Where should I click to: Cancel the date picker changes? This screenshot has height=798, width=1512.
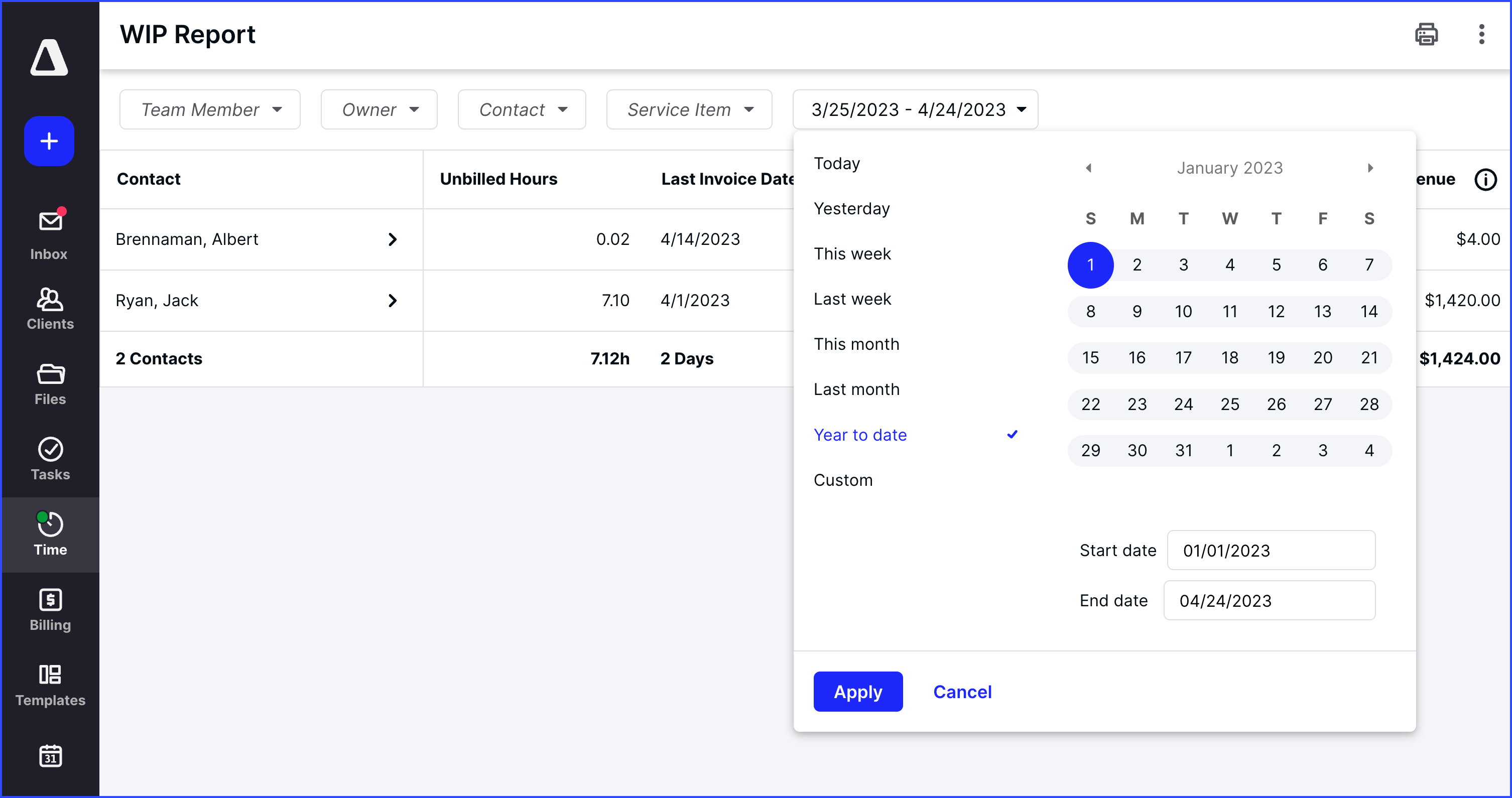coord(962,691)
